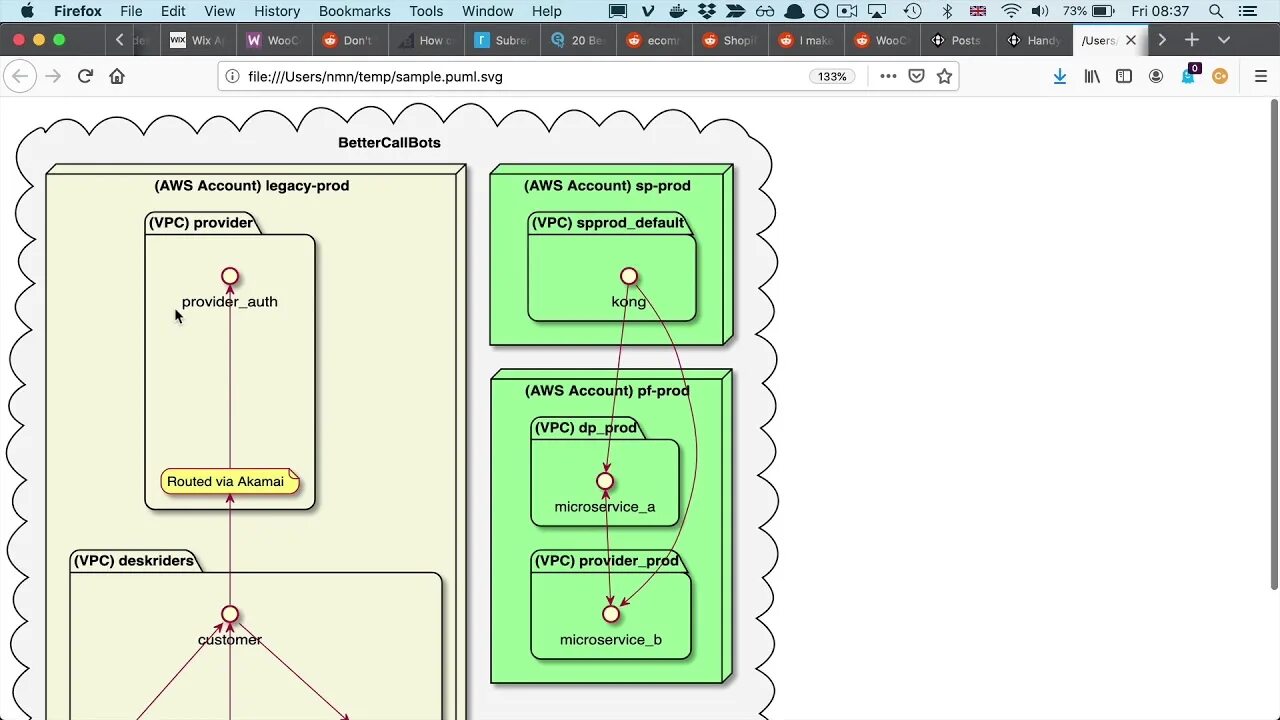Open the Firefox account icon
The height and width of the screenshot is (720, 1280).
point(1156,76)
